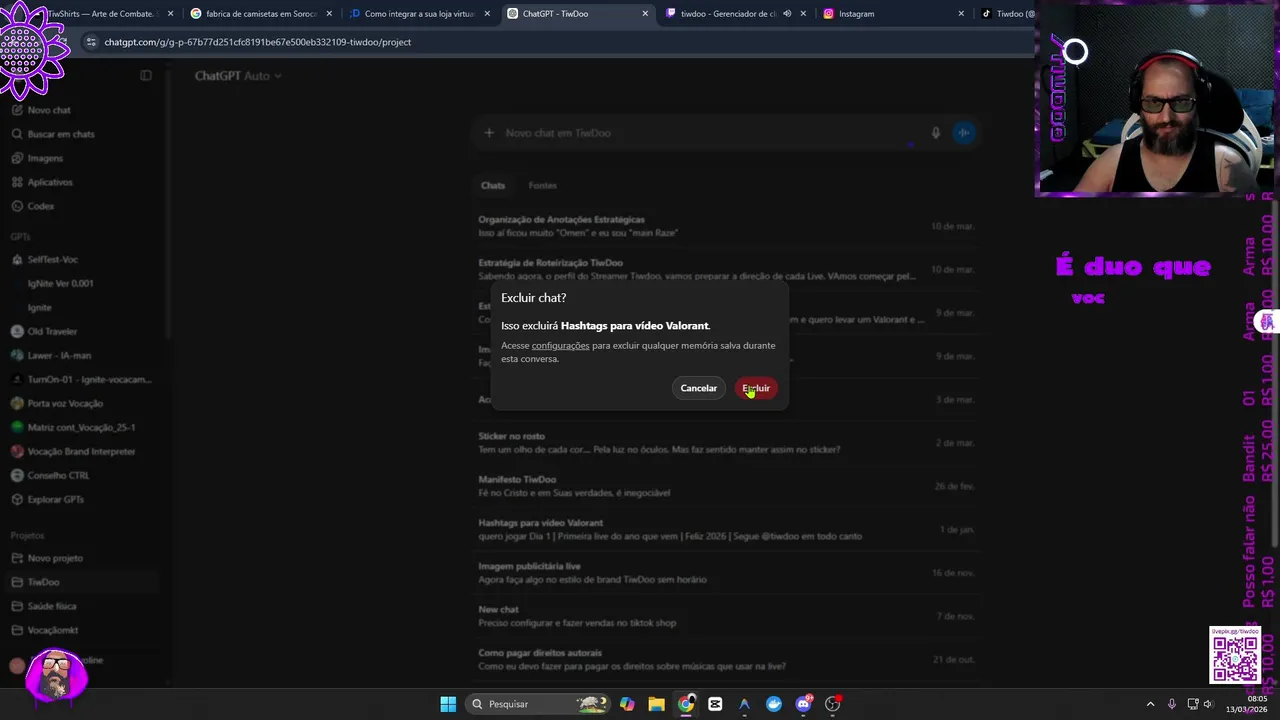Click the Imagens icon in sidebar
Screen dimensions: 1280x720
pyautogui.click(x=17, y=158)
